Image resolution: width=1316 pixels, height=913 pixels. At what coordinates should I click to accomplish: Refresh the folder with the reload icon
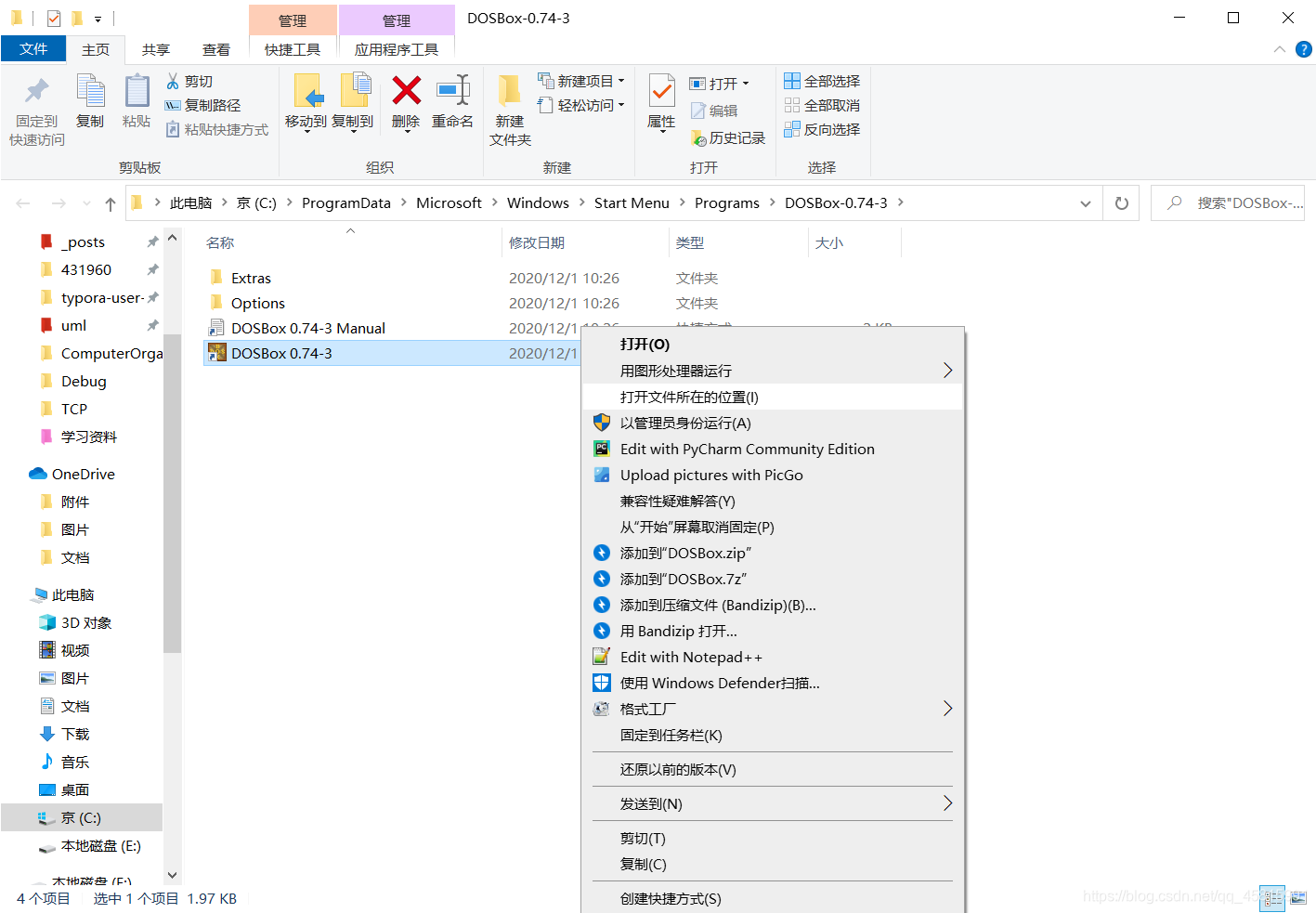1121,202
